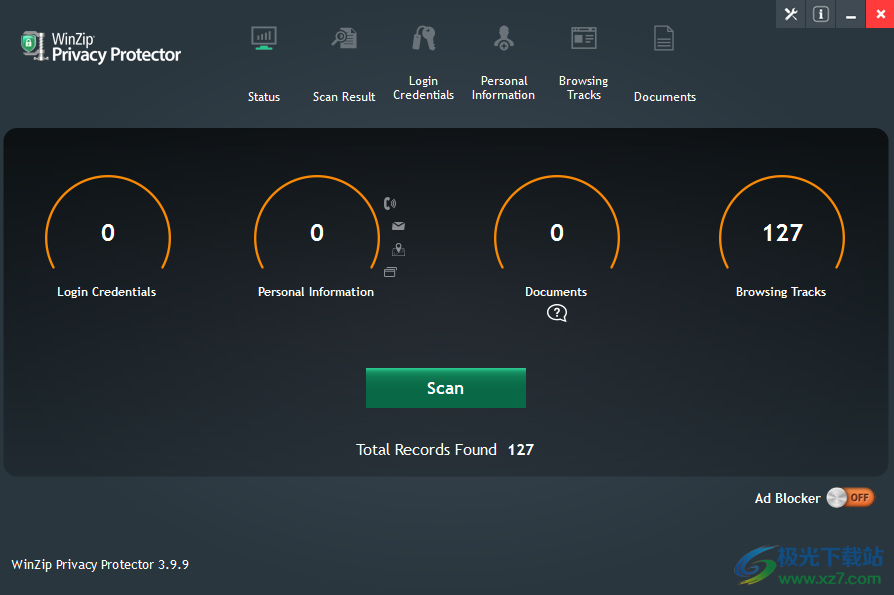Click the help question bubble under Documents
This screenshot has height=595, width=894.
pyautogui.click(x=557, y=313)
